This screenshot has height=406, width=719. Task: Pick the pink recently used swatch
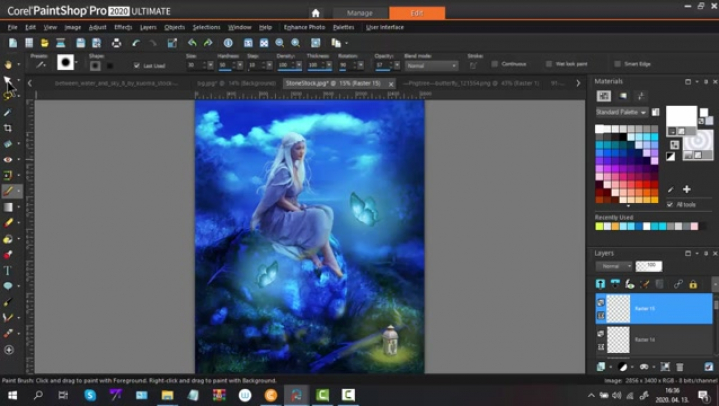[694, 226]
